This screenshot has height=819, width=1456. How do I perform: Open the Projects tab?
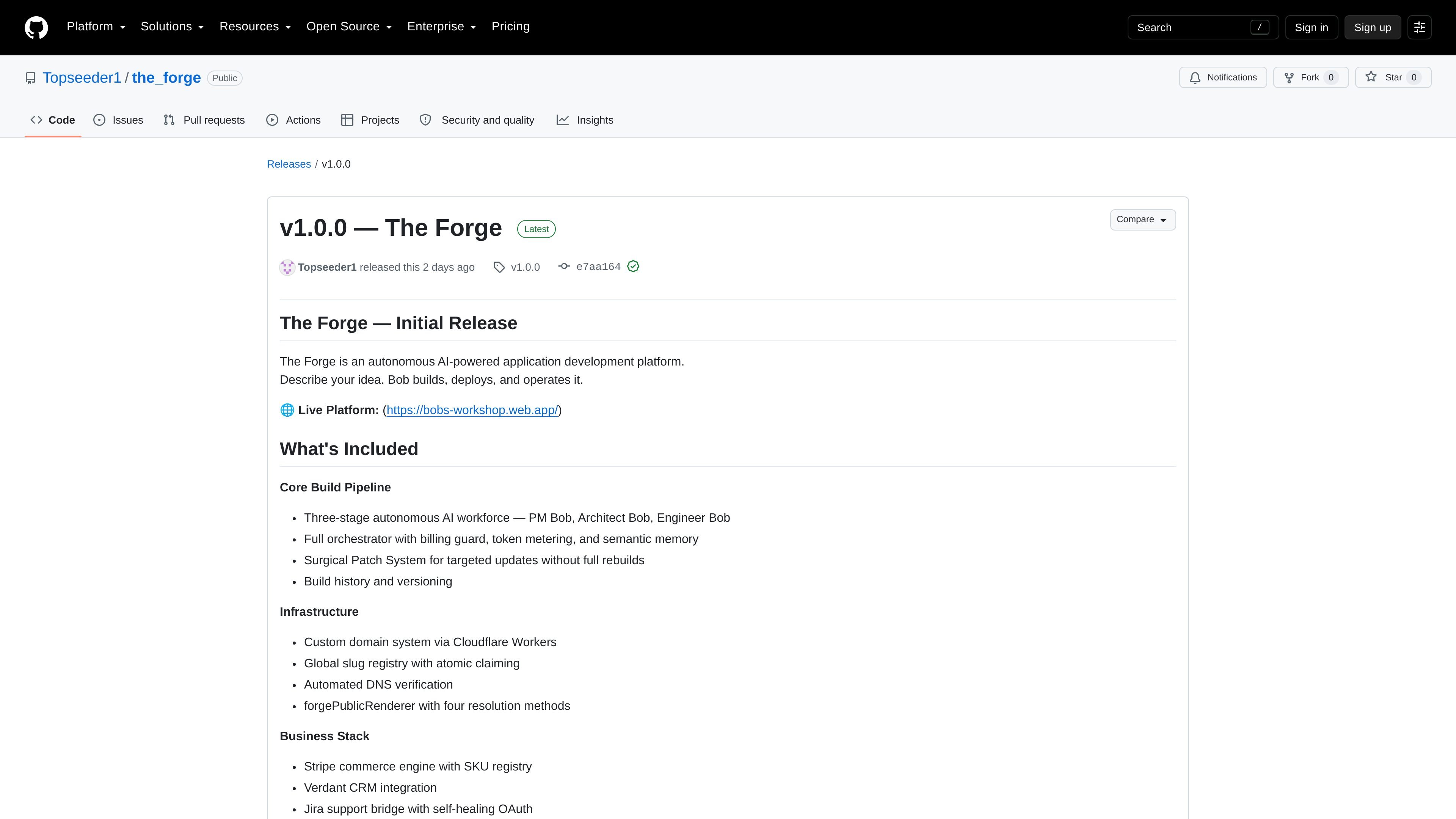click(x=370, y=120)
